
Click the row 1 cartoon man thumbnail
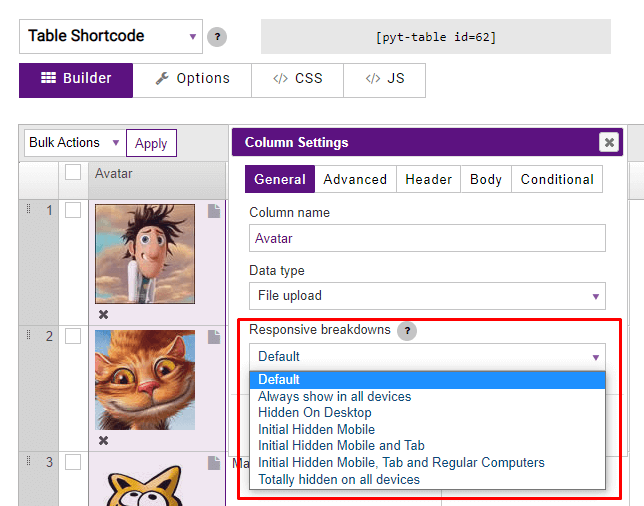(x=145, y=254)
